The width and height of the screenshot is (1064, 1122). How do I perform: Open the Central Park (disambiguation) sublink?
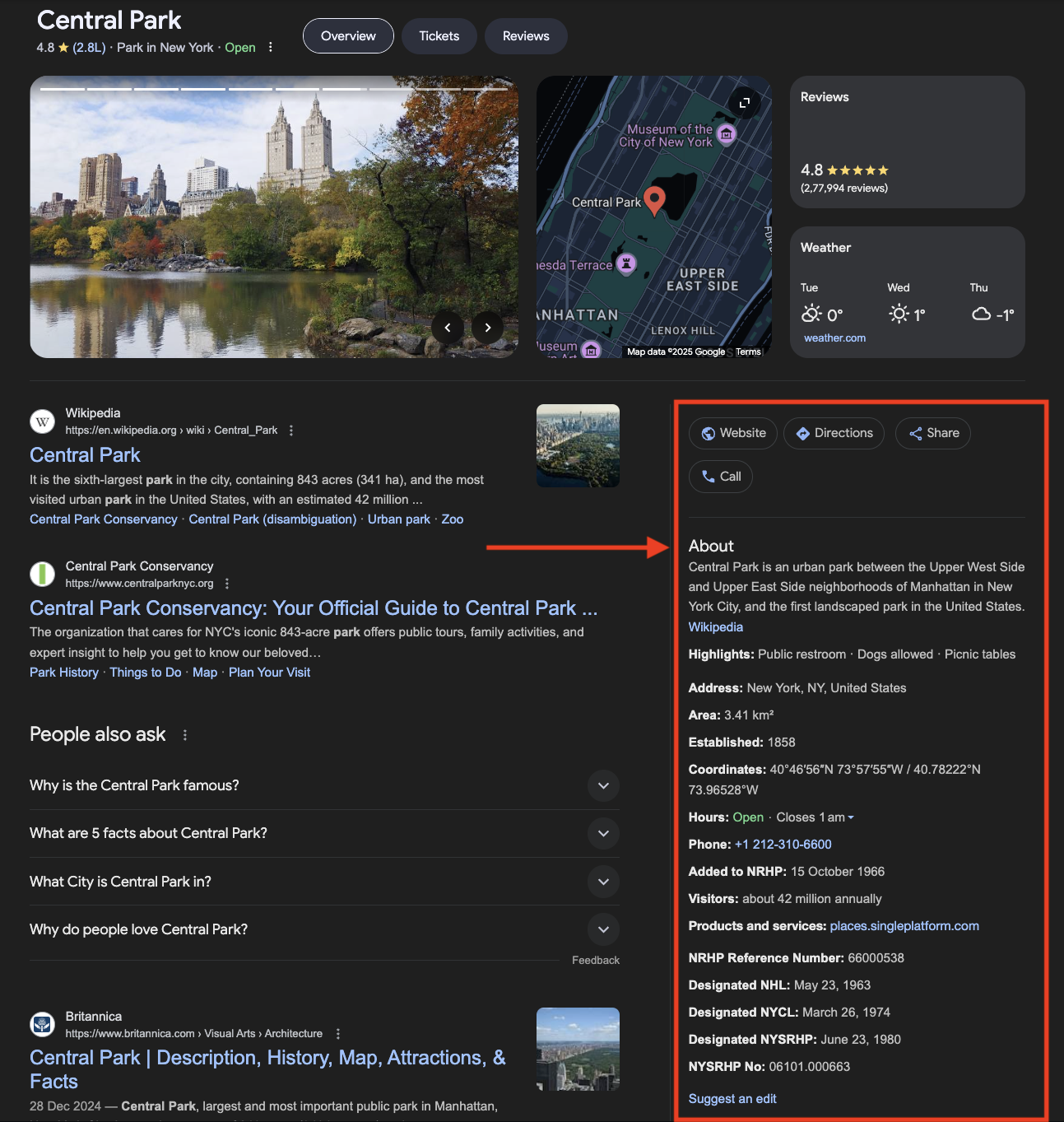coord(272,519)
